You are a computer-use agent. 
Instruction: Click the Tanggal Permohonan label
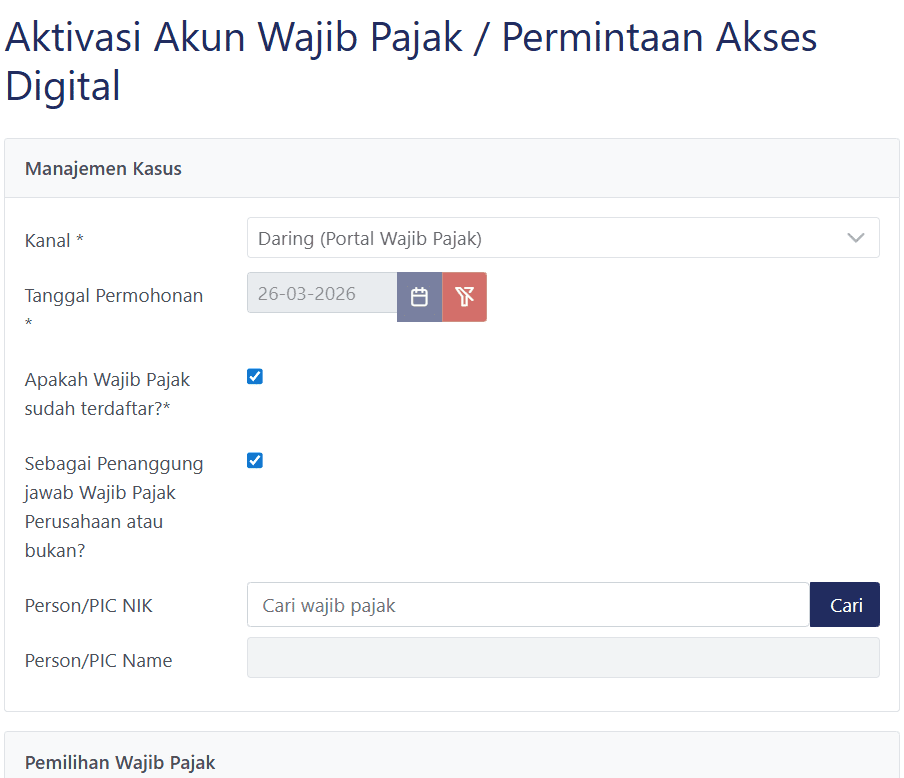click(113, 296)
